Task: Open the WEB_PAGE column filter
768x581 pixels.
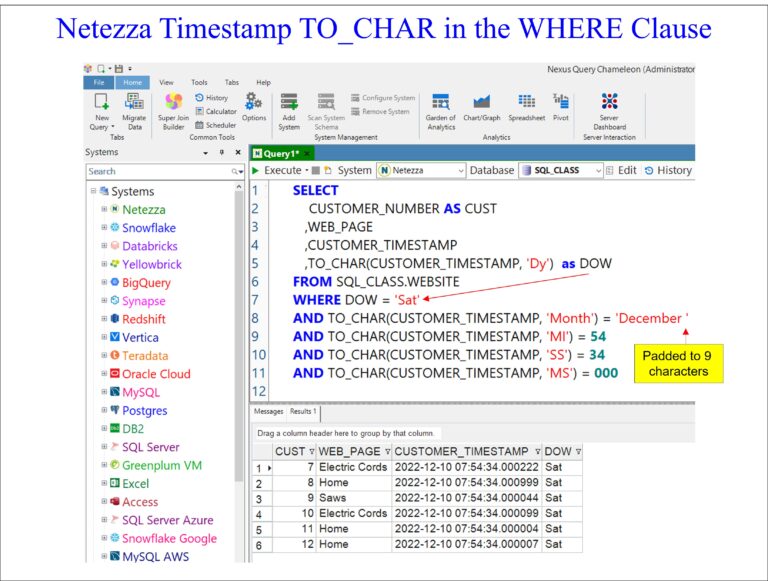Action: pyautogui.click(x=387, y=452)
